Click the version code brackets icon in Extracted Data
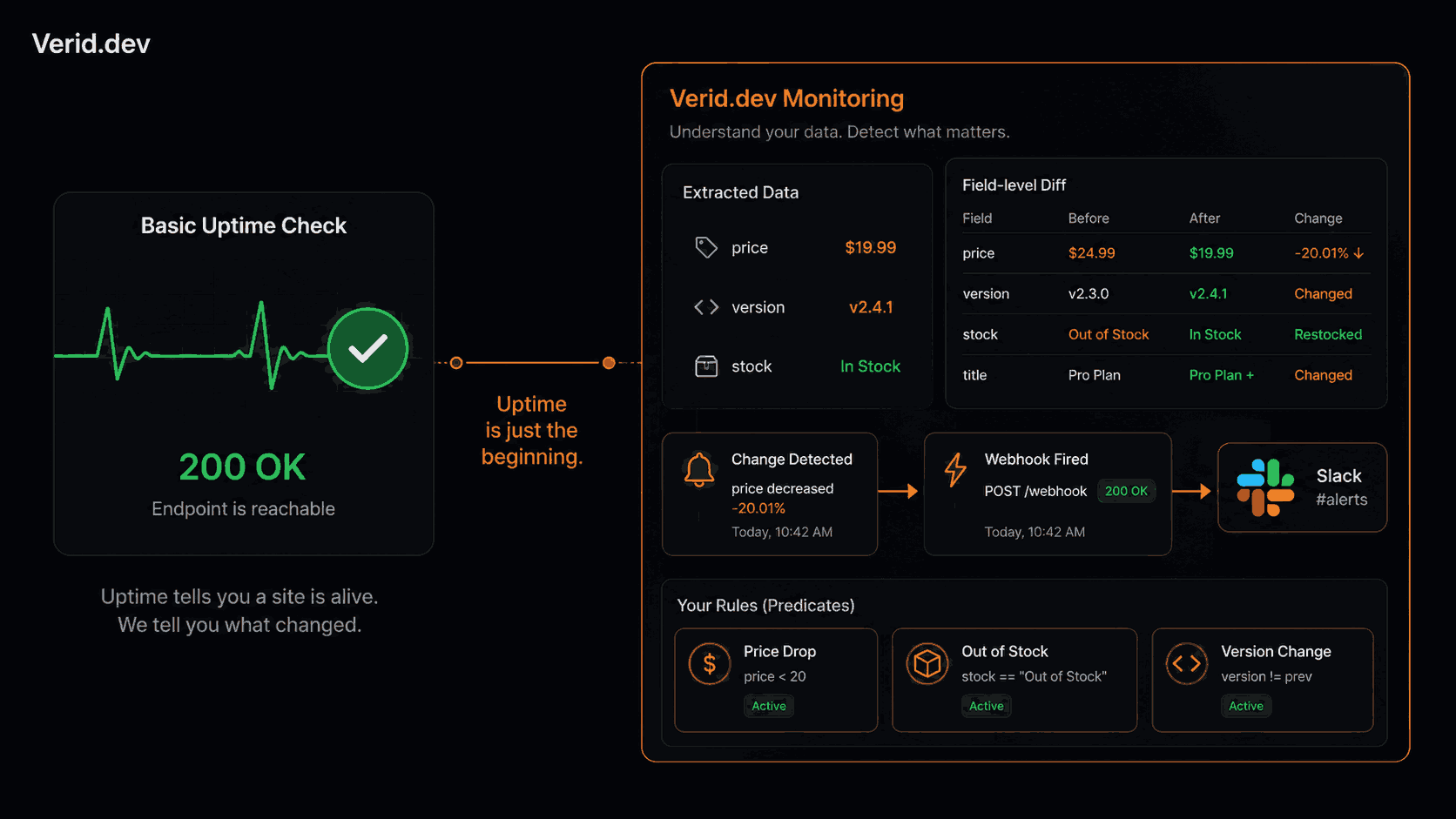Viewport: 1456px width, 819px height. click(x=706, y=307)
